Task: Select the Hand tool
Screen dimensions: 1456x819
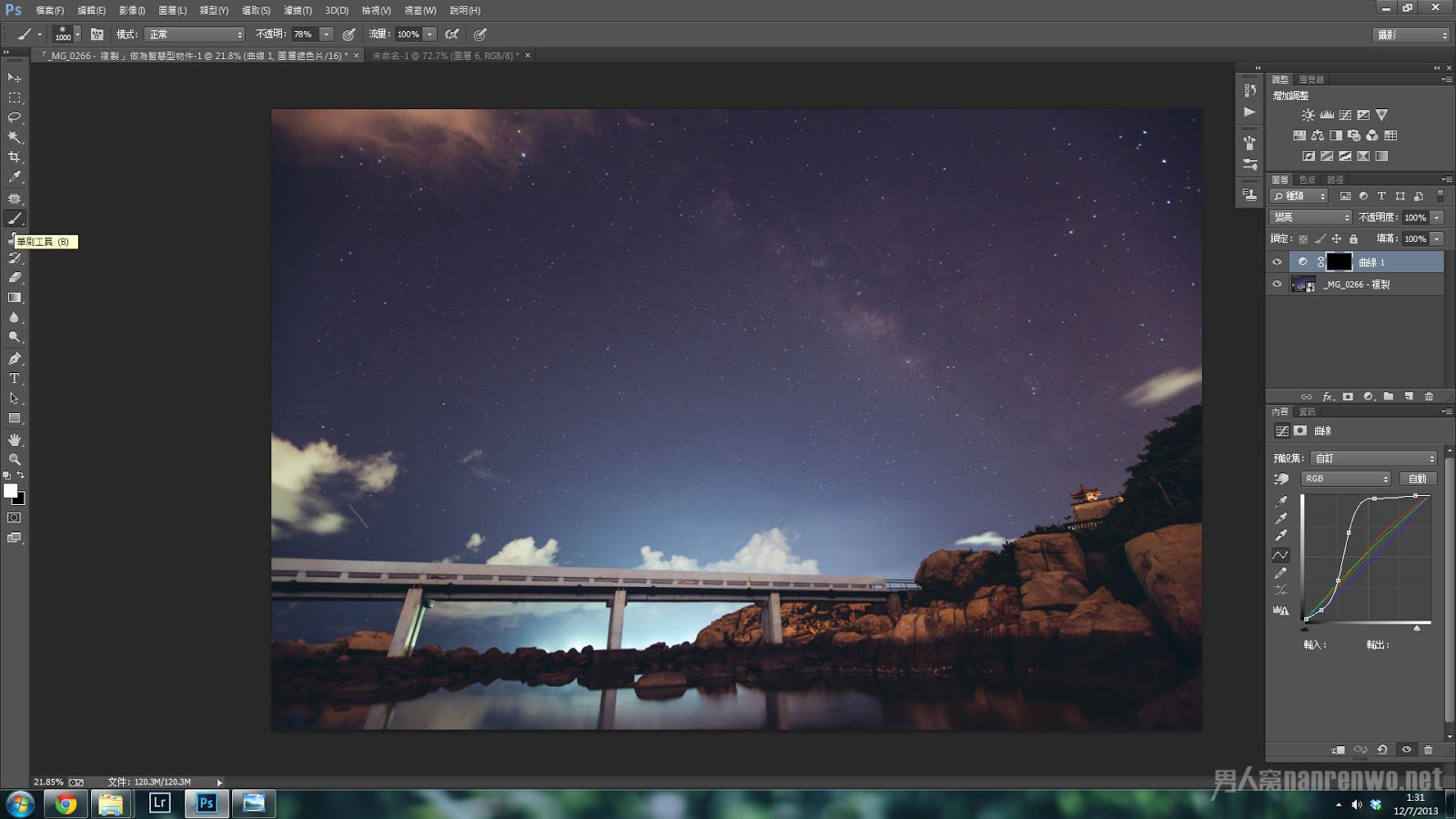Action: click(x=15, y=440)
